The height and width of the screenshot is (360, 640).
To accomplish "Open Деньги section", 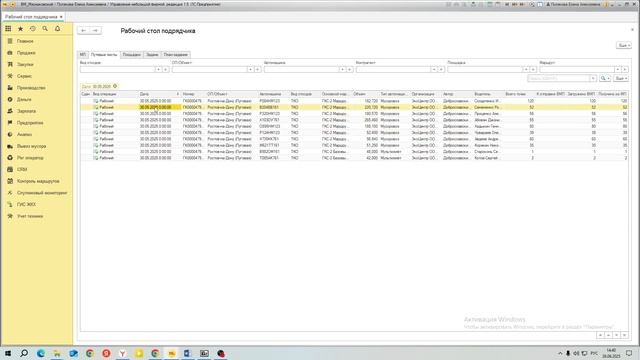I will click(24, 99).
